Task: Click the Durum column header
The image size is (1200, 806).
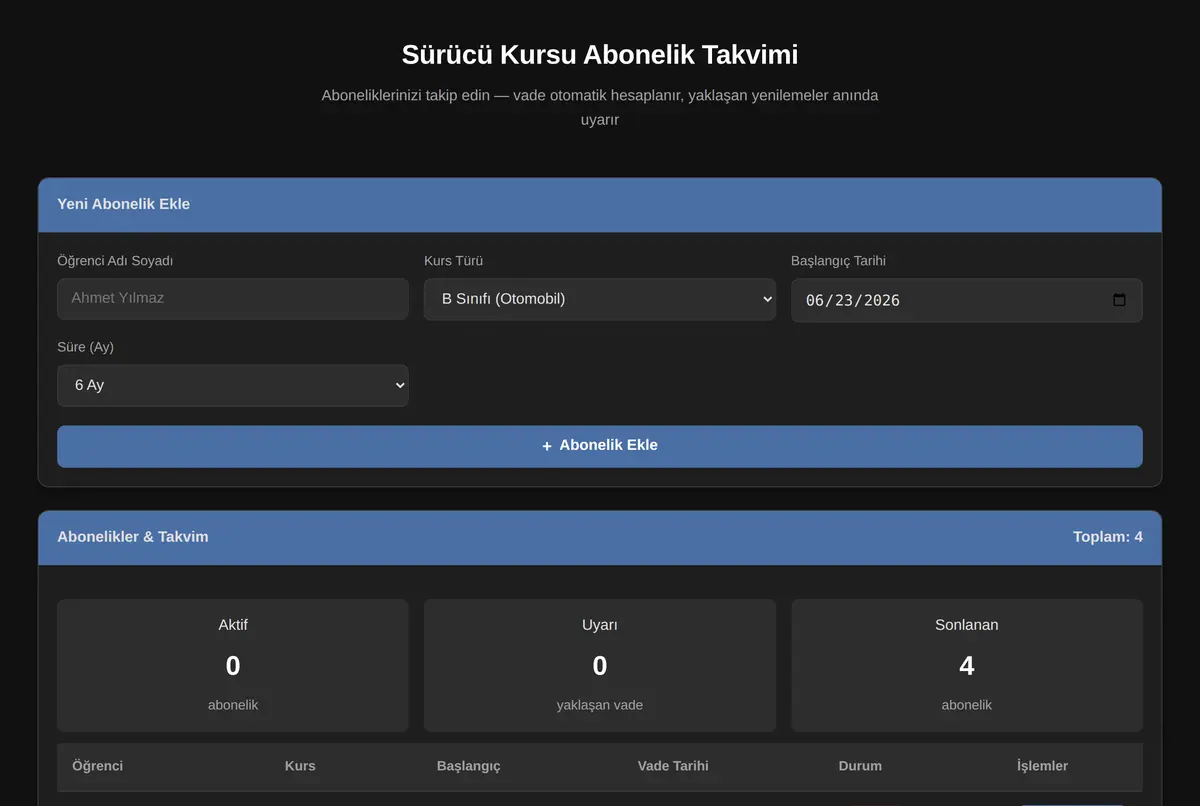Action: 860,766
